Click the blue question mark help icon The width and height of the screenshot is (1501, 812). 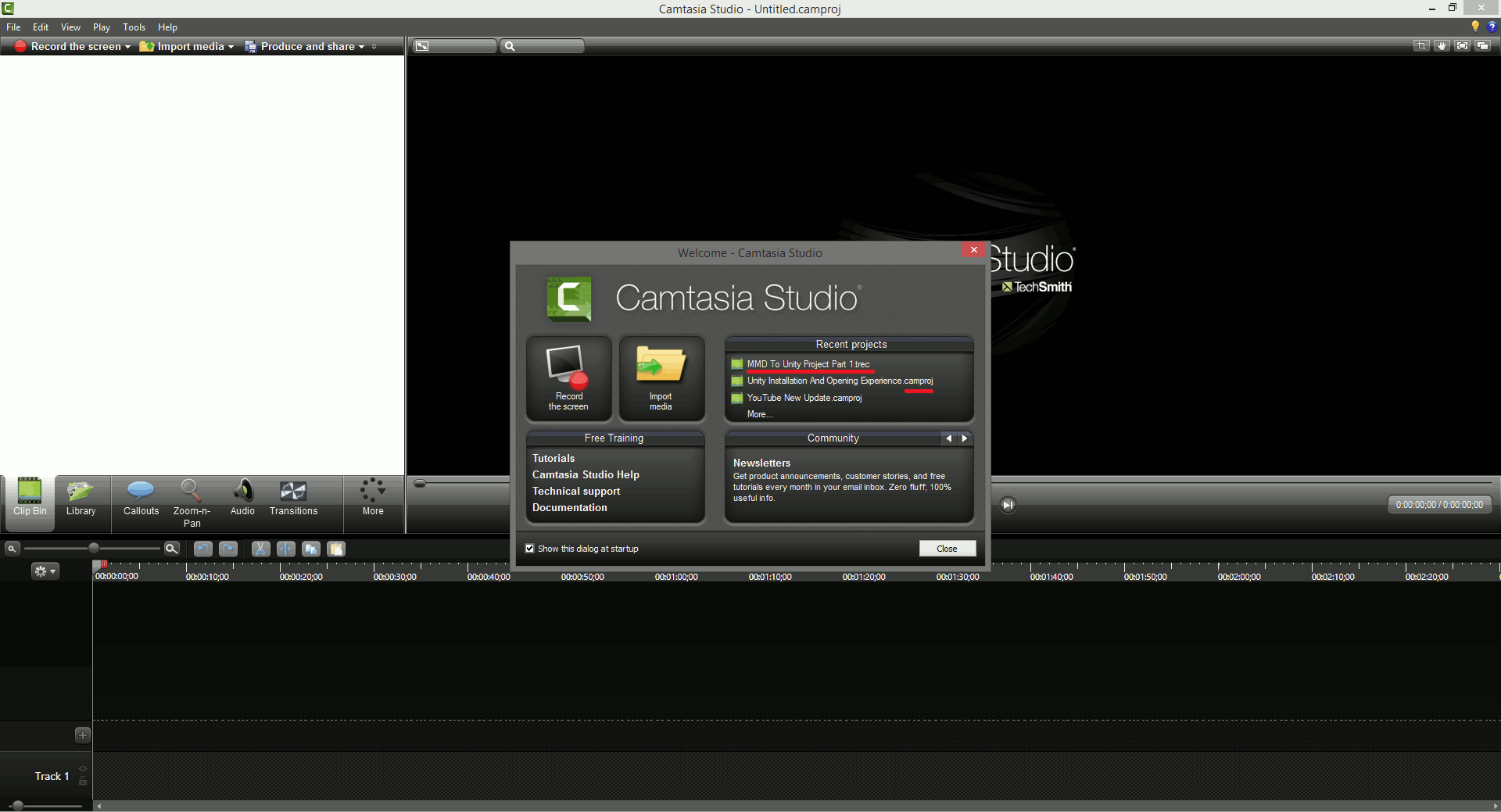tap(1492, 27)
